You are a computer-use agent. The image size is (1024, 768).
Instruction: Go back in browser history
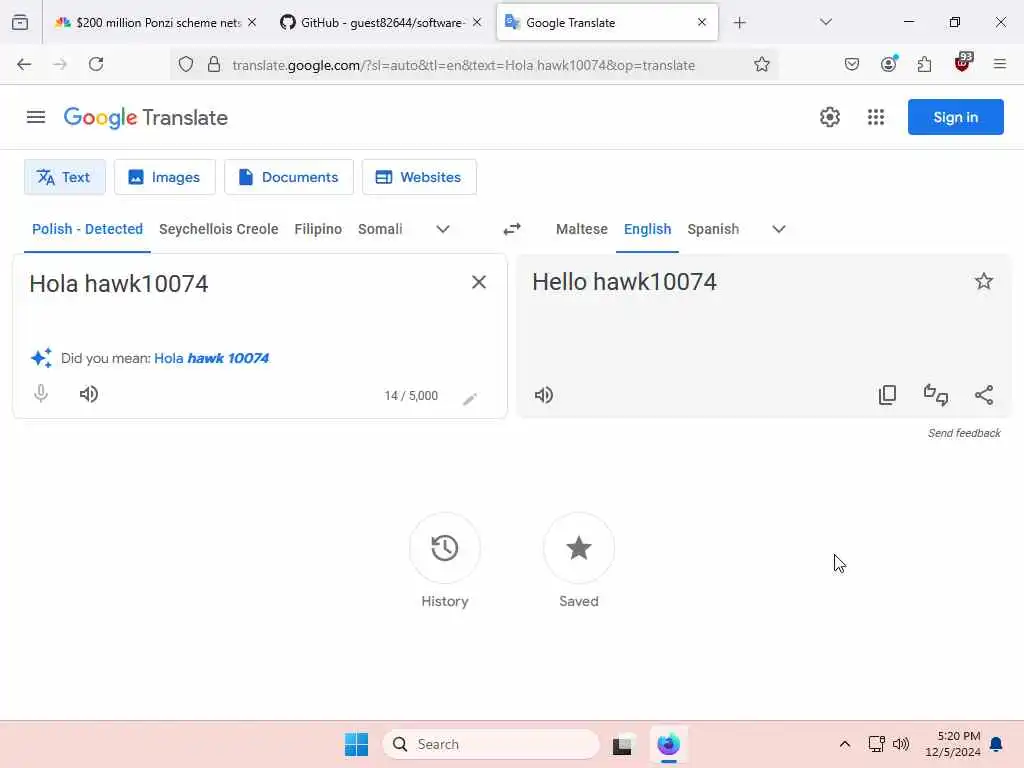point(24,64)
